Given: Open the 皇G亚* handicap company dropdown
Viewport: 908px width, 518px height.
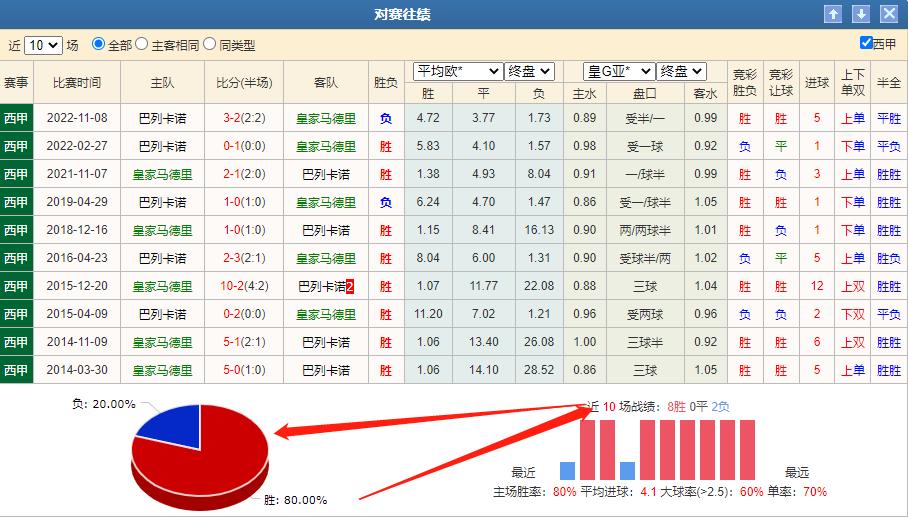Looking at the screenshot, I should pos(619,71).
